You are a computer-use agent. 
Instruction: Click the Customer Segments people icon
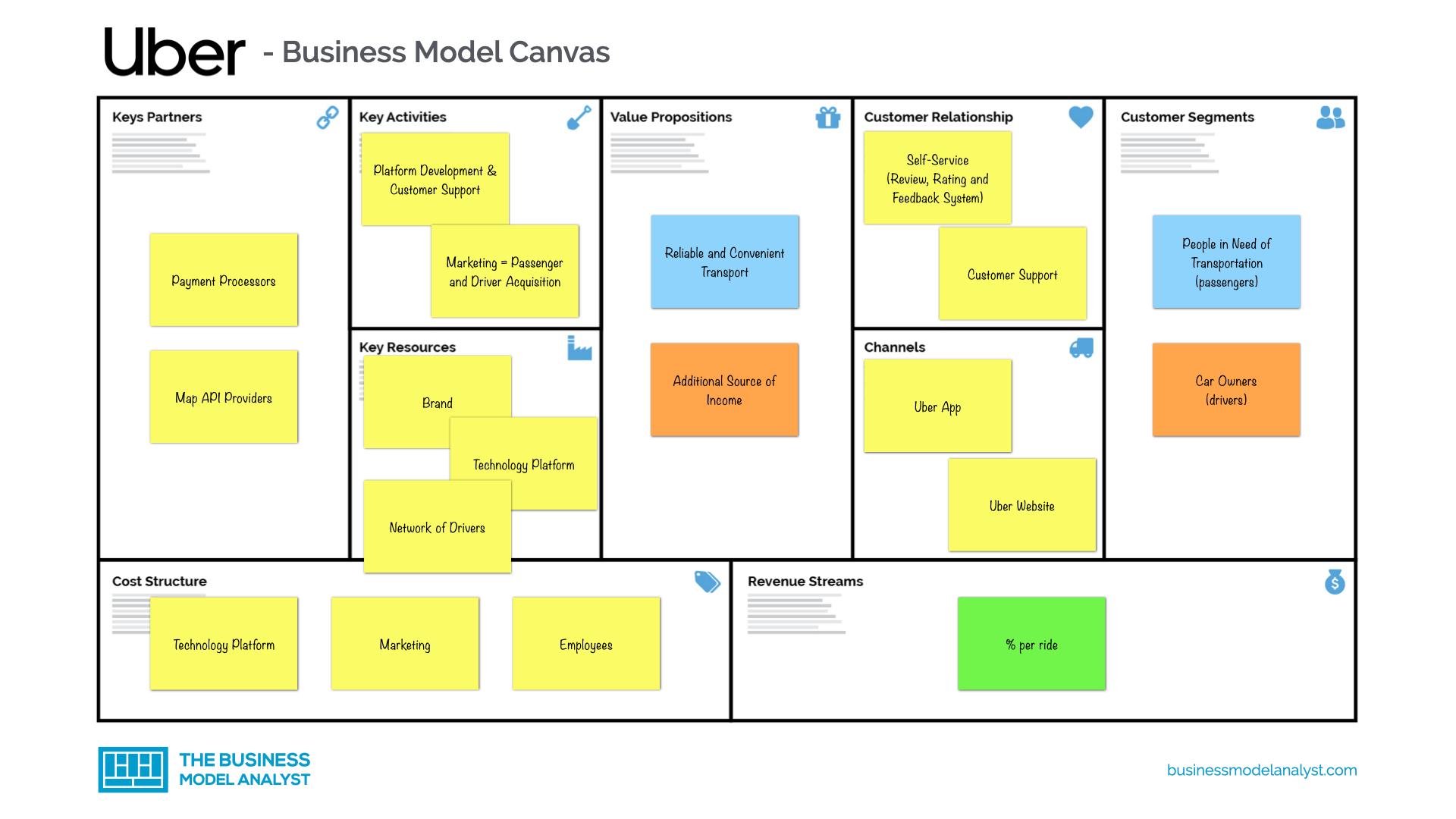(1335, 119)
